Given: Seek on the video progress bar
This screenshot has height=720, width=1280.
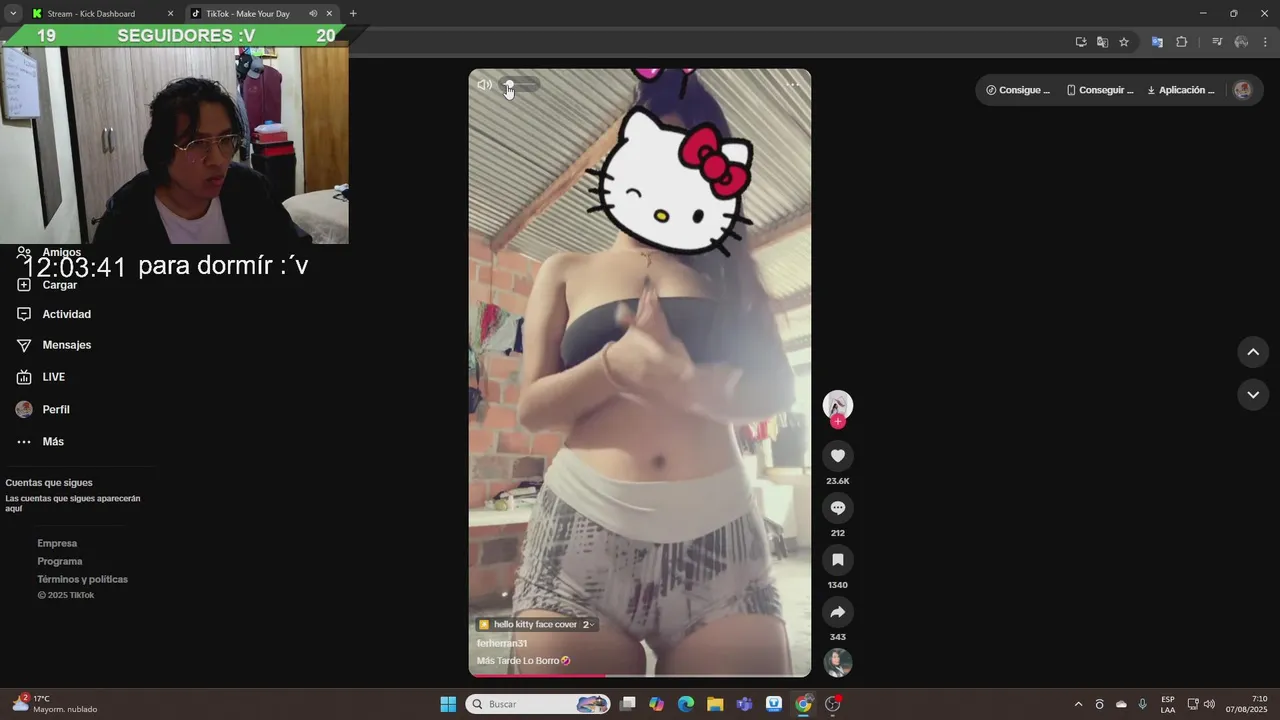Looking at the screenshot, I should pyautogui.click(x=640, y=675).
